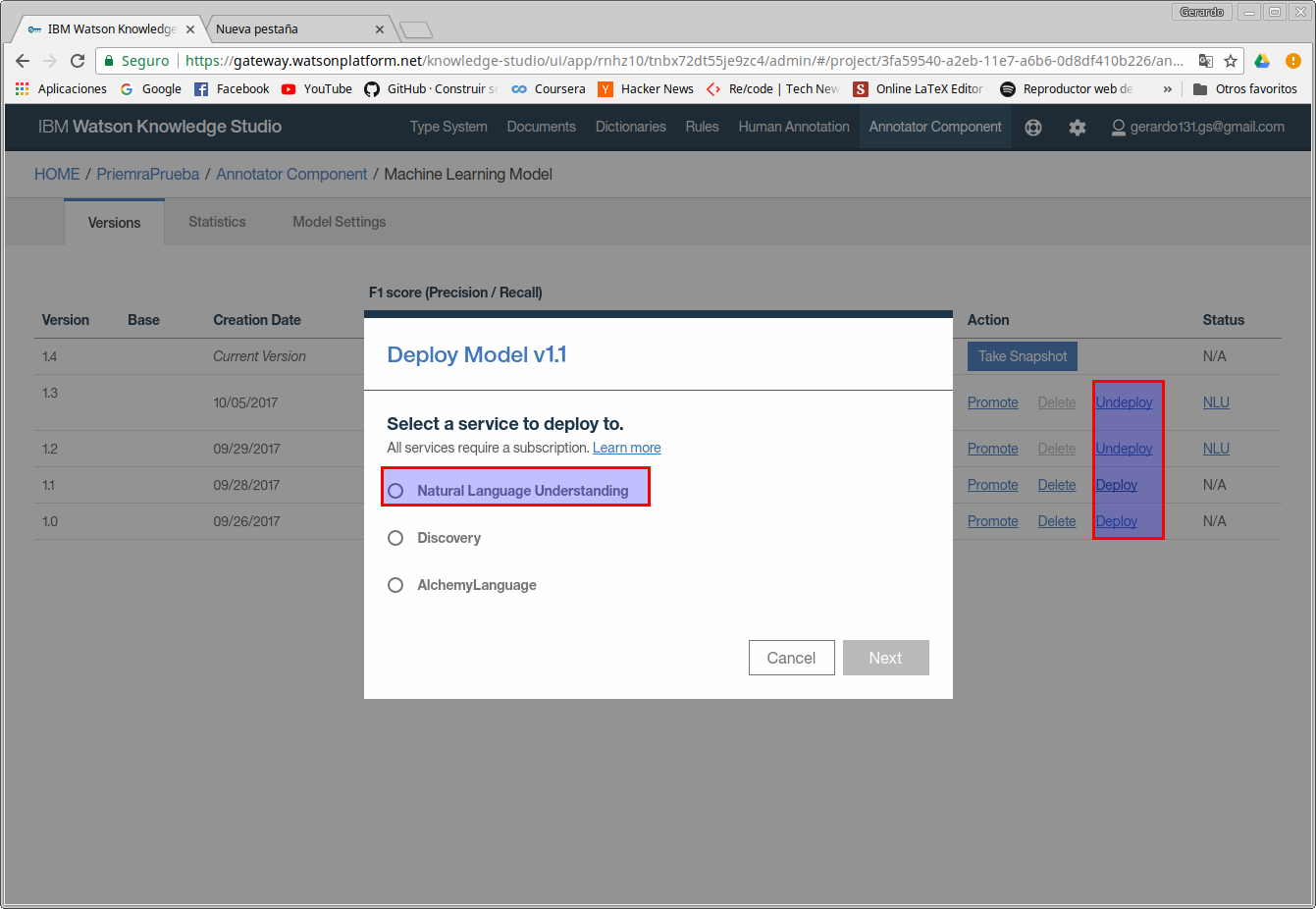Click the orange warning extension icon
The image size is (1316, 909).
tap(1293, 61)
